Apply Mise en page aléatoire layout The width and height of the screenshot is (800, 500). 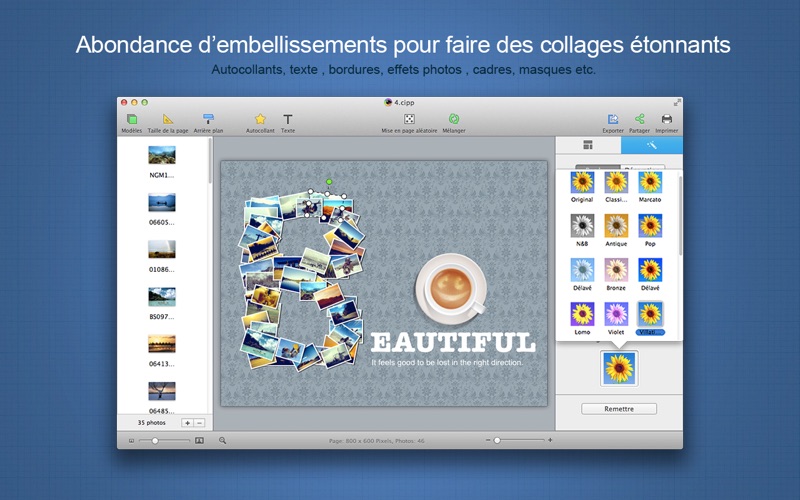pos(409,123)
